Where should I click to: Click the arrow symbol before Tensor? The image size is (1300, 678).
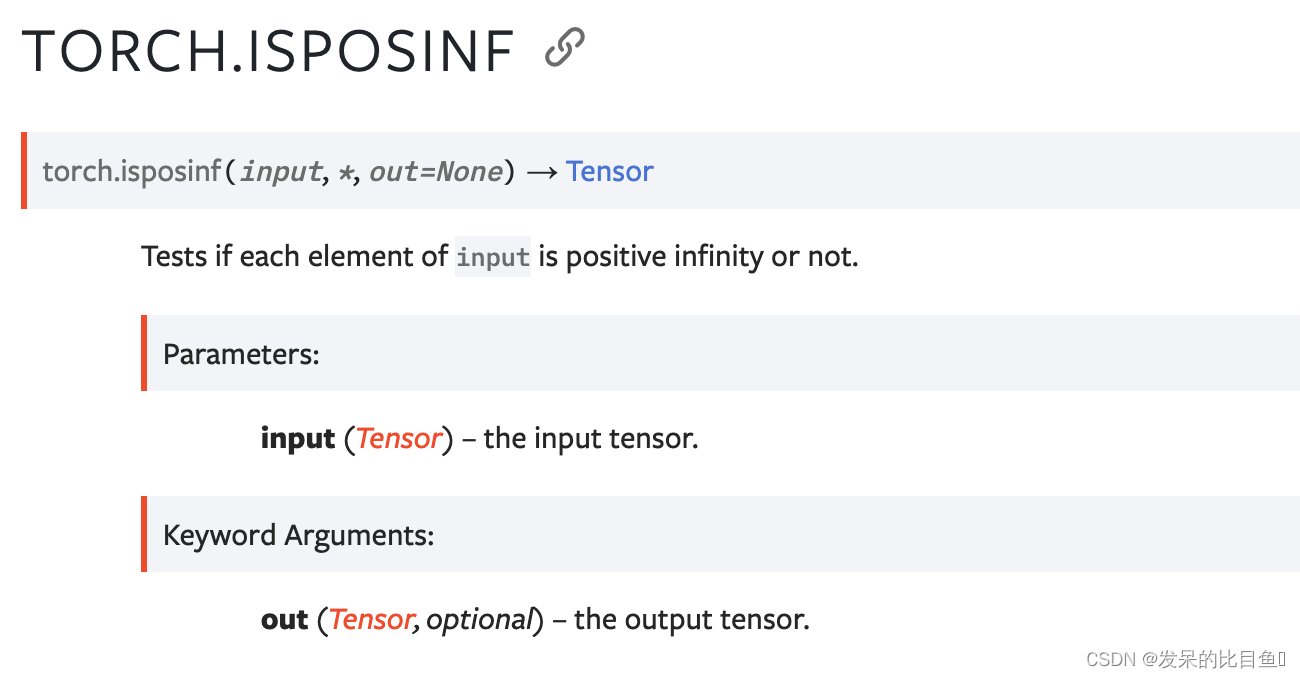coord(541,172)
